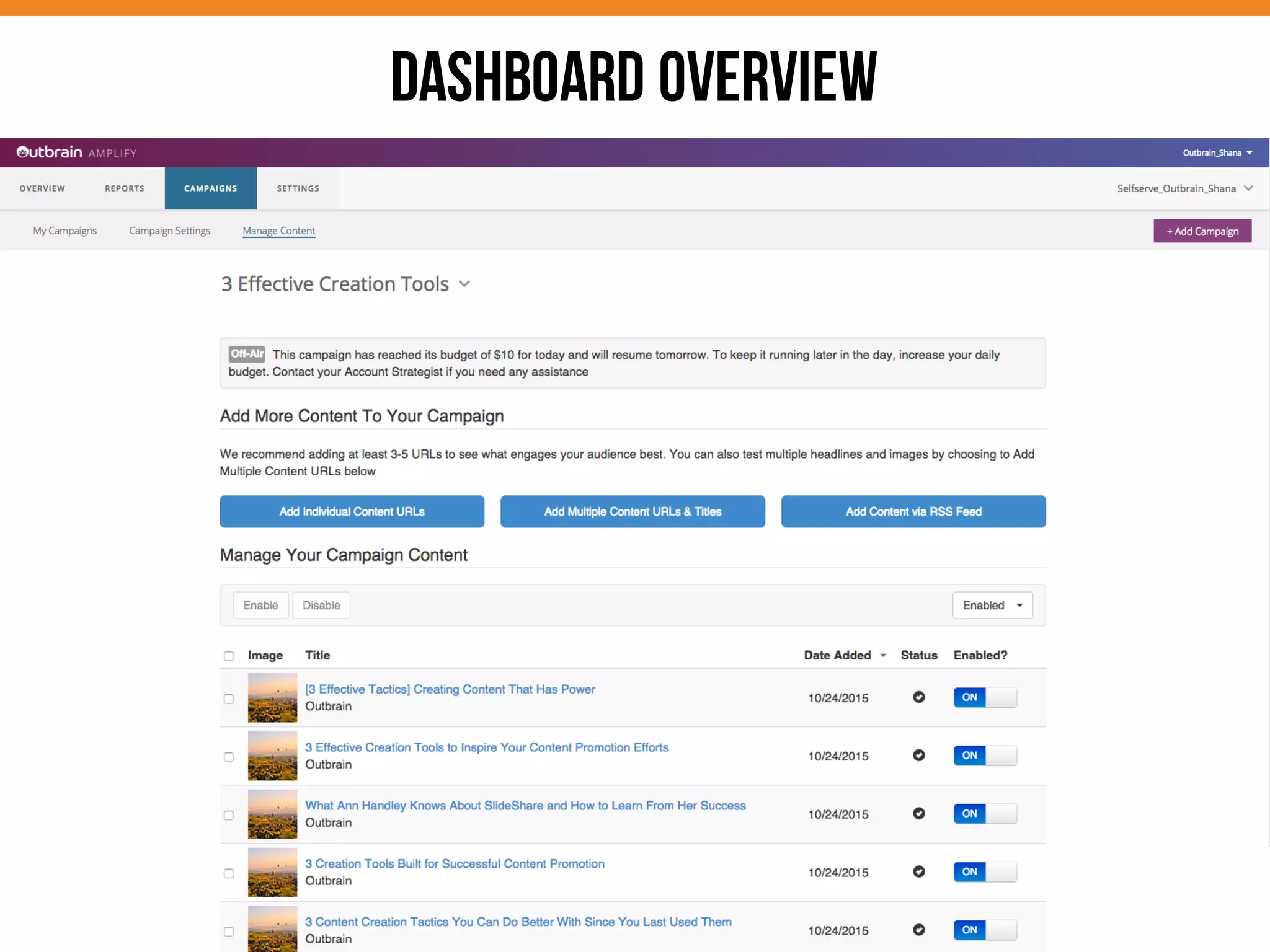Open link What Ann Handley Knows About SlideShare
Viewport: 1270px width, 952px height.
(526, 806)
